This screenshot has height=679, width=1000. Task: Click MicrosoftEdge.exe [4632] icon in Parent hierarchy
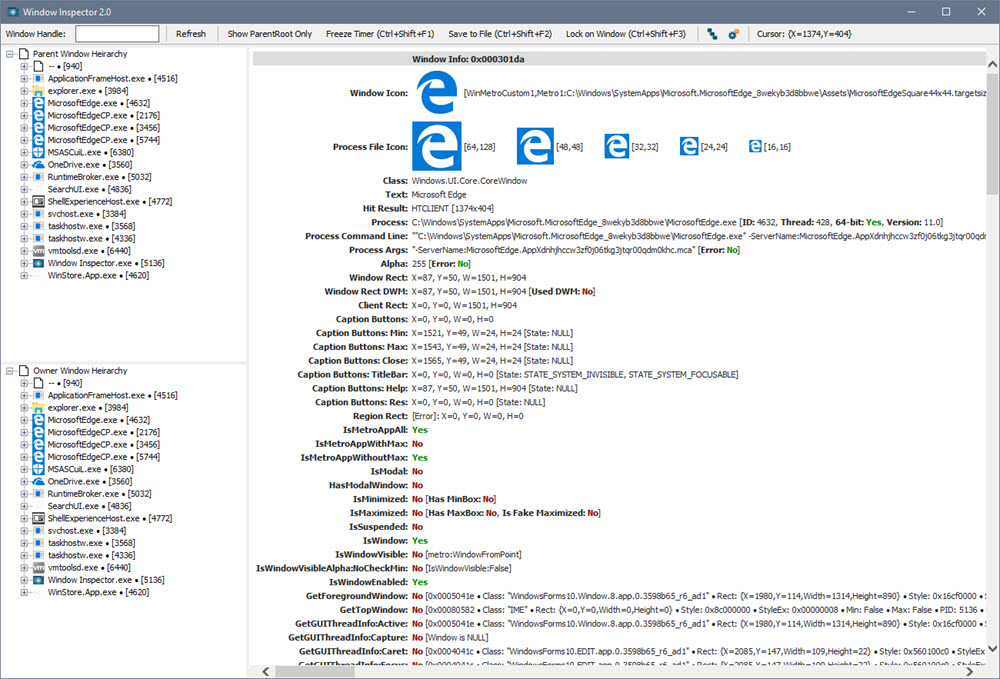[x=38, y=103]
